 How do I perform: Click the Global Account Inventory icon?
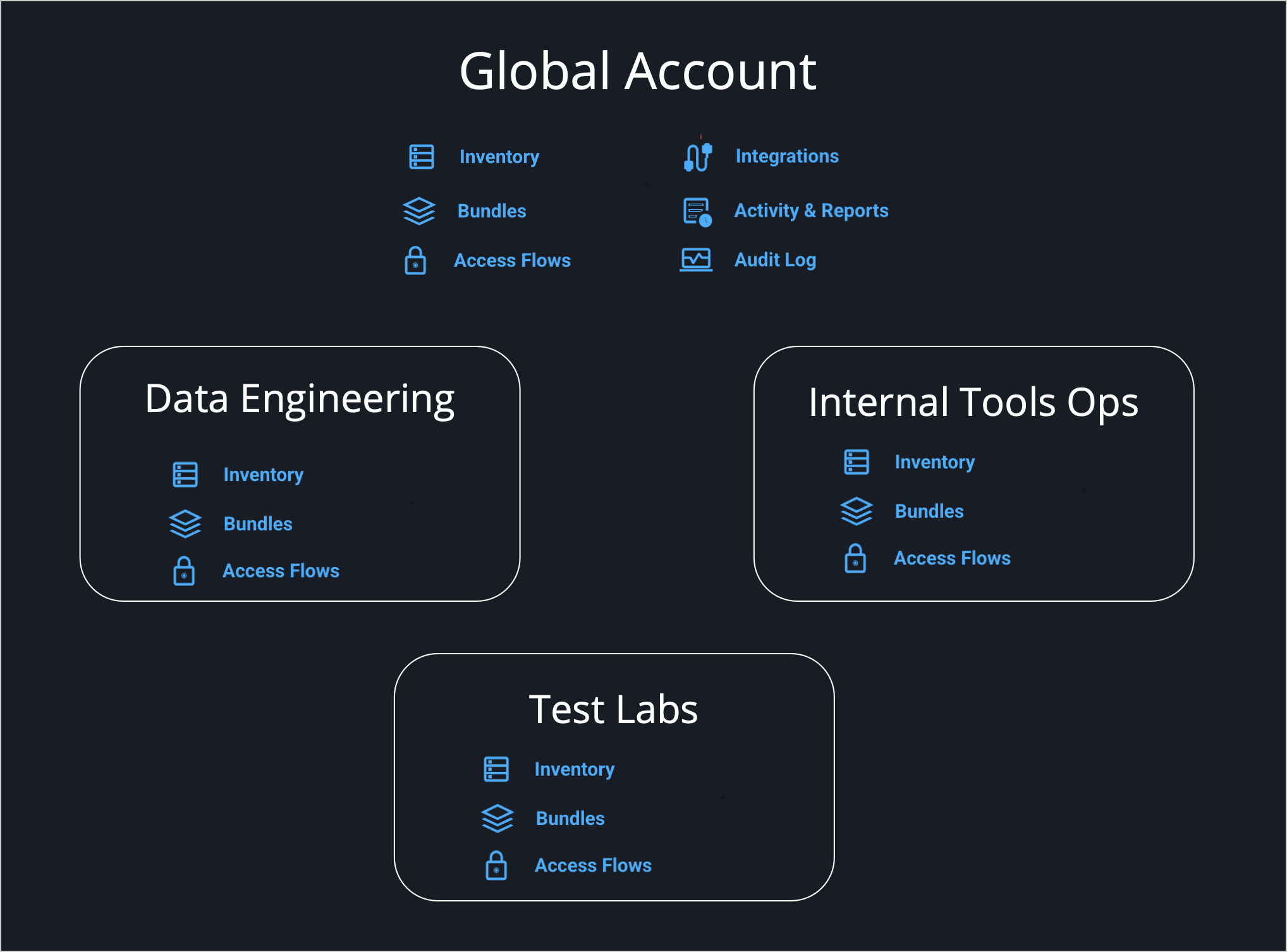(421, 157)
